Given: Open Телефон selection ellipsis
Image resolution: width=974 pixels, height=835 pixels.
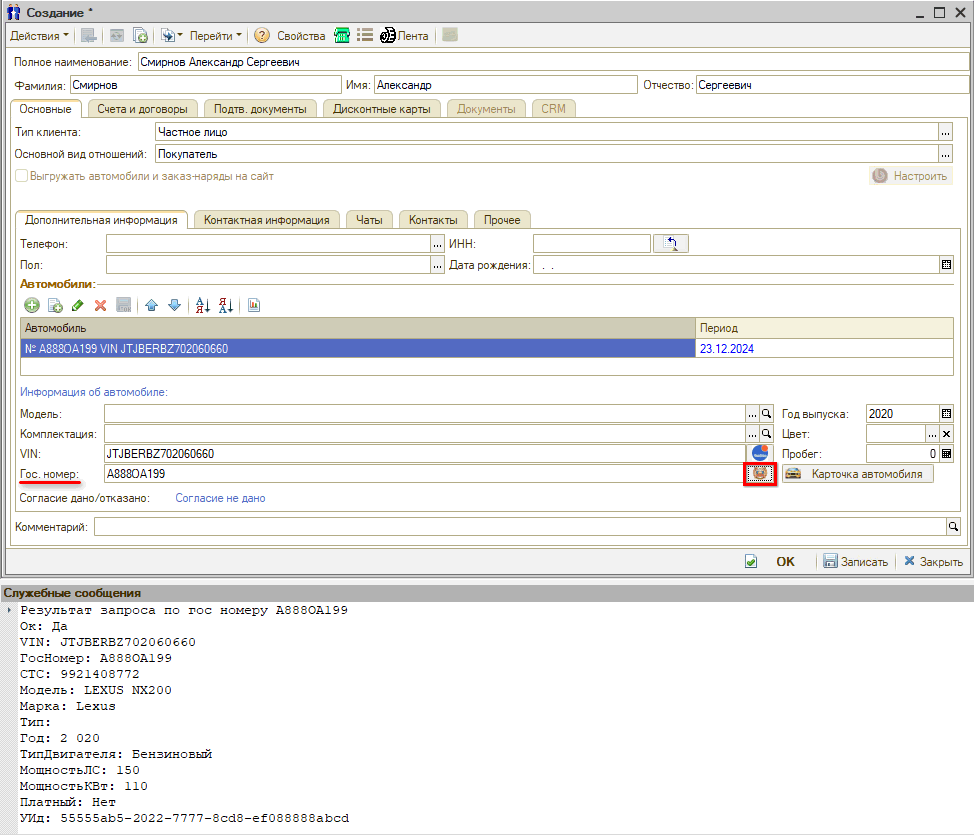Looking at the screenshot, I should tap(437, 244).
